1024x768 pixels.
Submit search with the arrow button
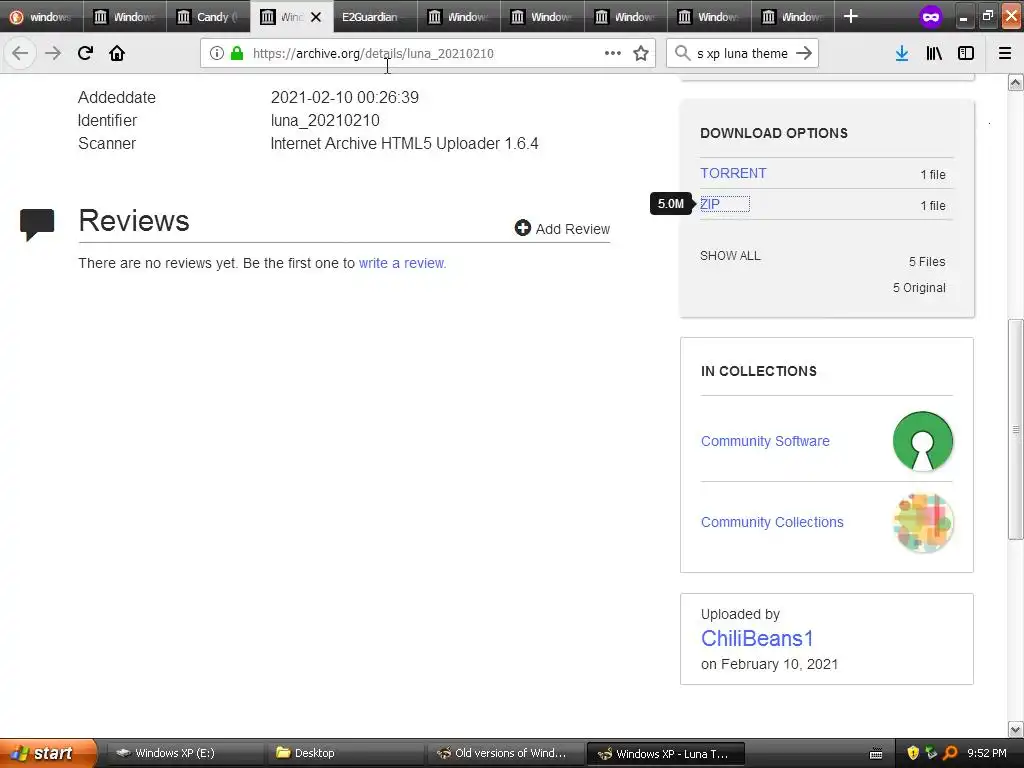pyautogui.click(x=804, y=53)
